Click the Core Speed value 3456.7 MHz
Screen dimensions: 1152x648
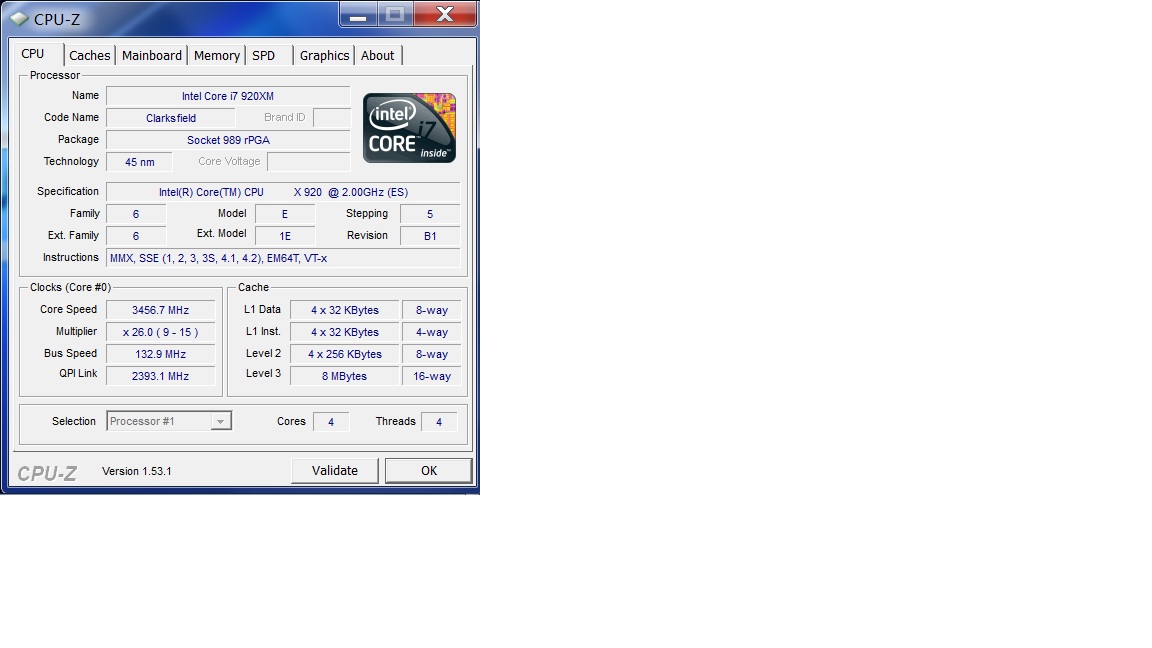click(160, 311)
